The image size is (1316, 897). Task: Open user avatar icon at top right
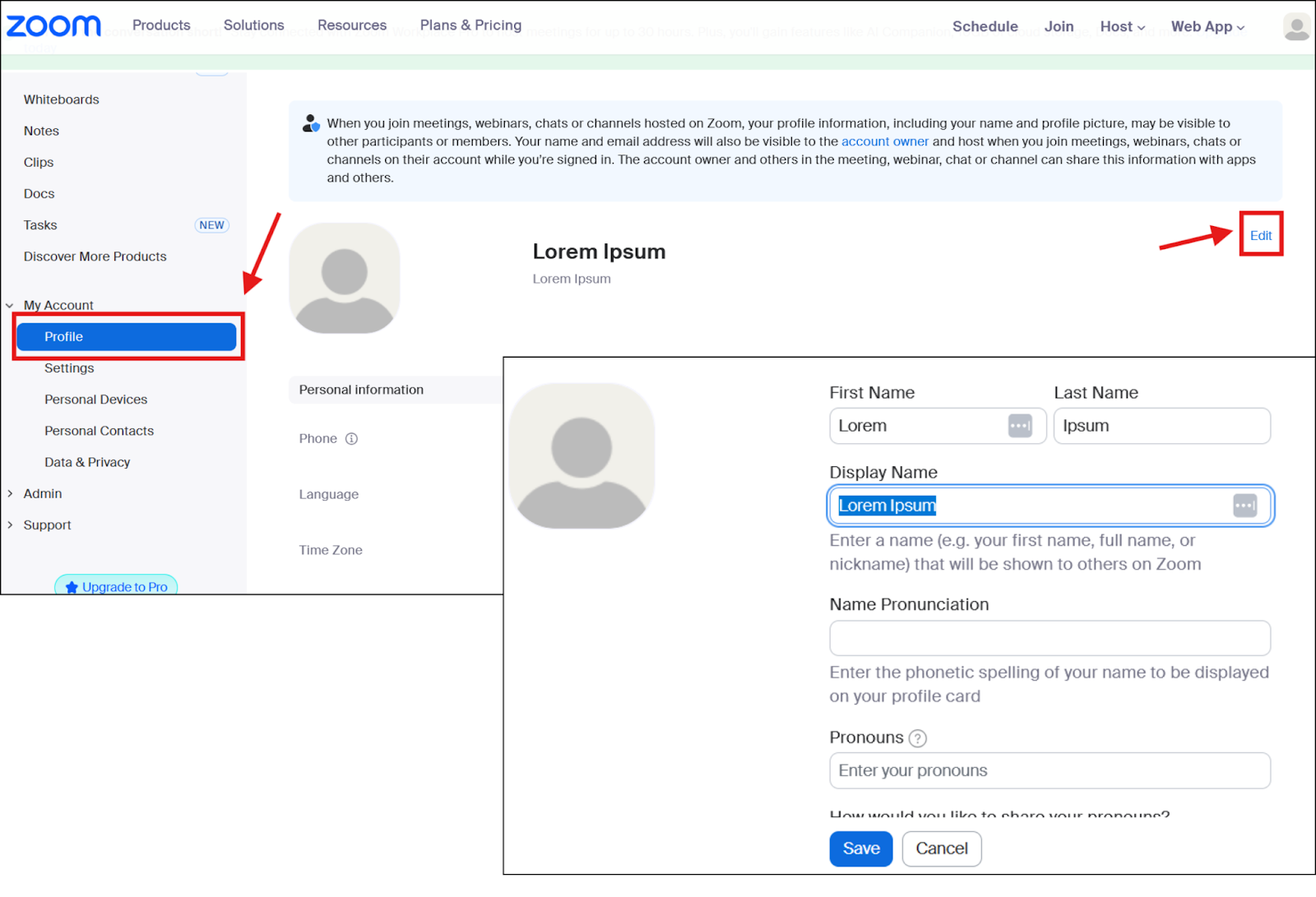(x=1296, y=27)
